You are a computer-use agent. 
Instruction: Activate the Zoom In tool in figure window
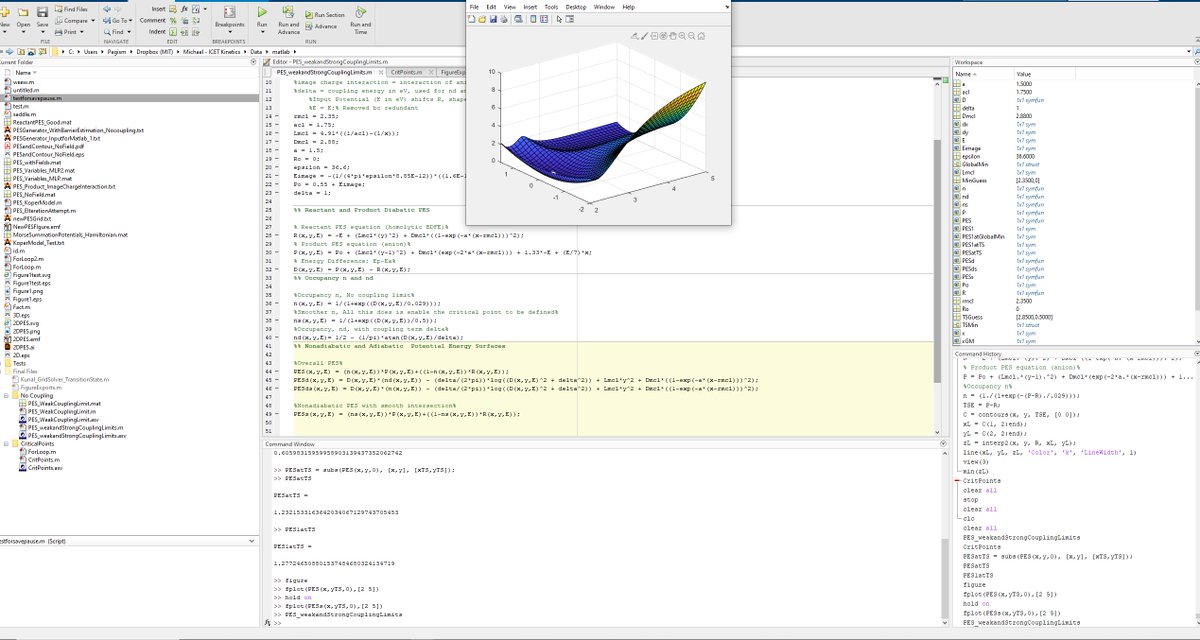[x=681, y=36]
